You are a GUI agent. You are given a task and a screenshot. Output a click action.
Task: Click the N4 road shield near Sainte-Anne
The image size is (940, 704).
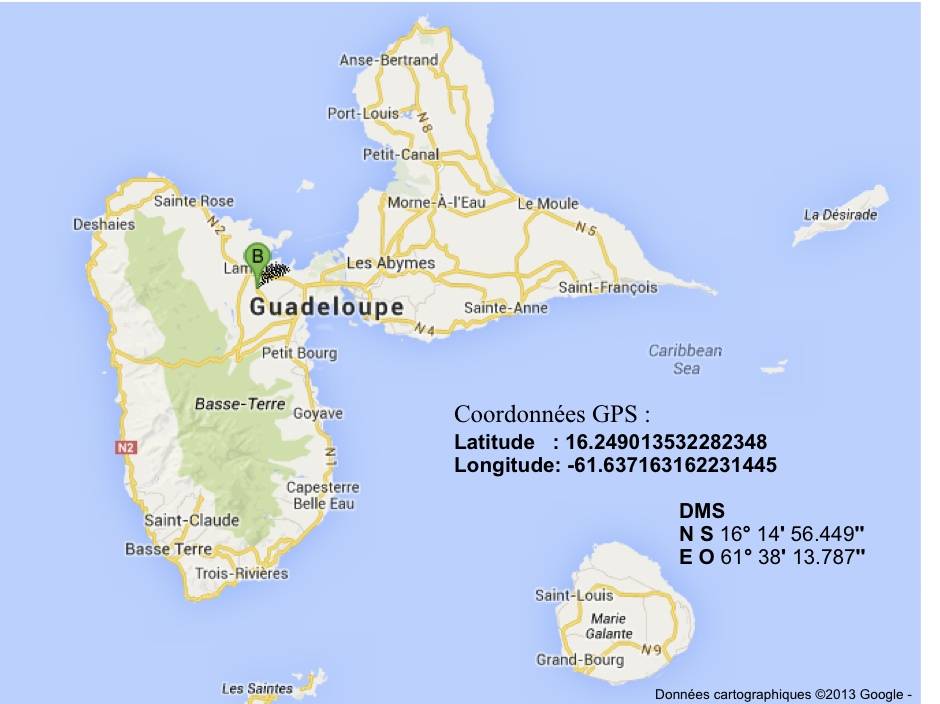[424, 328]
